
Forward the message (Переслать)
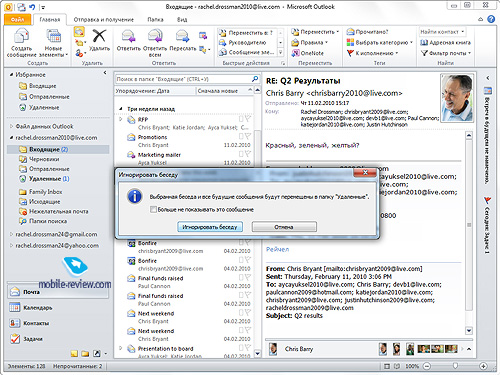pyautogui.click(x=183, y=40)
